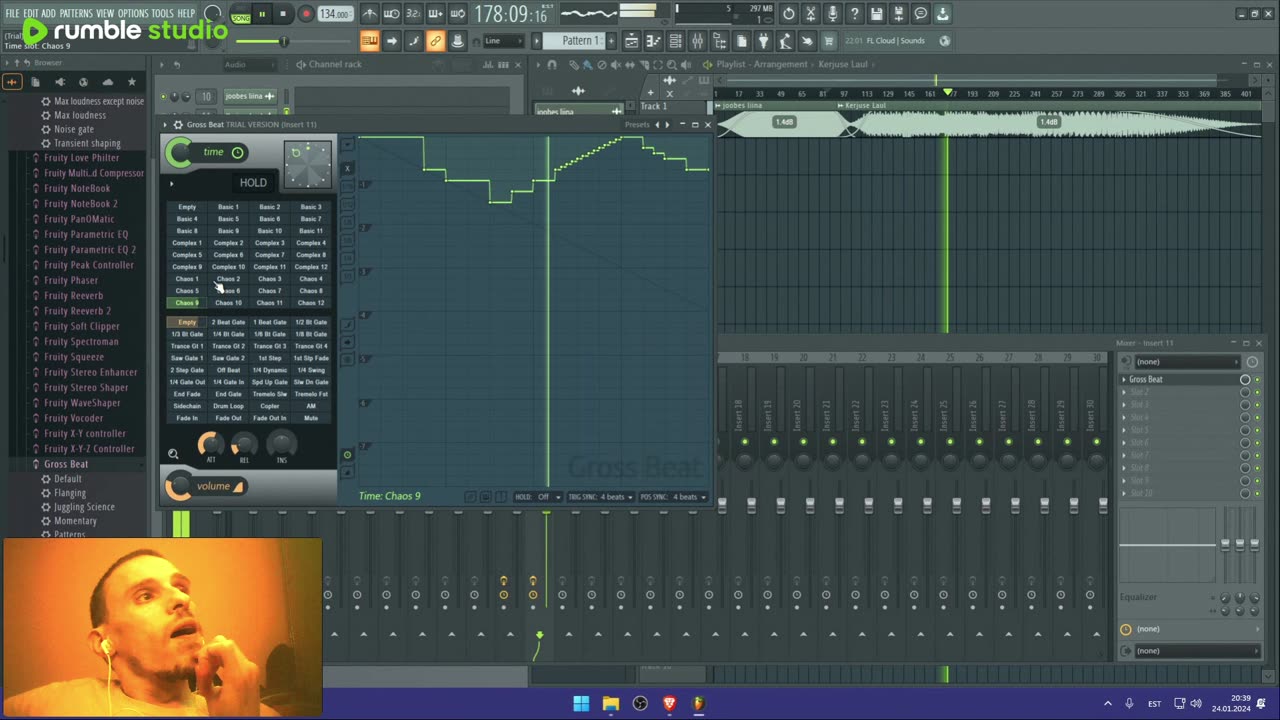Click the help question mark icon
The height and width of the screenshot is (720, 1280).
pos(855,14)
